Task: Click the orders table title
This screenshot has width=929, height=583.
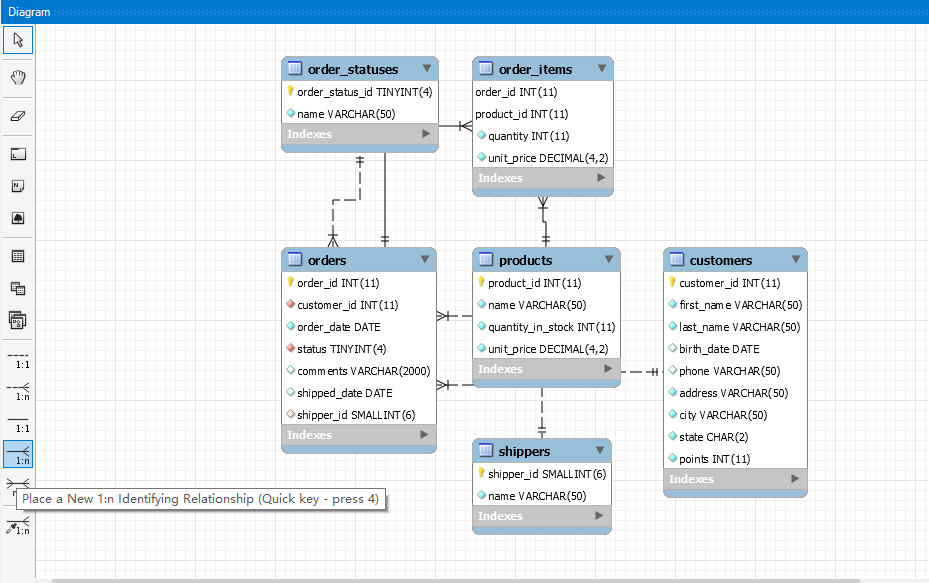Action: (327, 260)
